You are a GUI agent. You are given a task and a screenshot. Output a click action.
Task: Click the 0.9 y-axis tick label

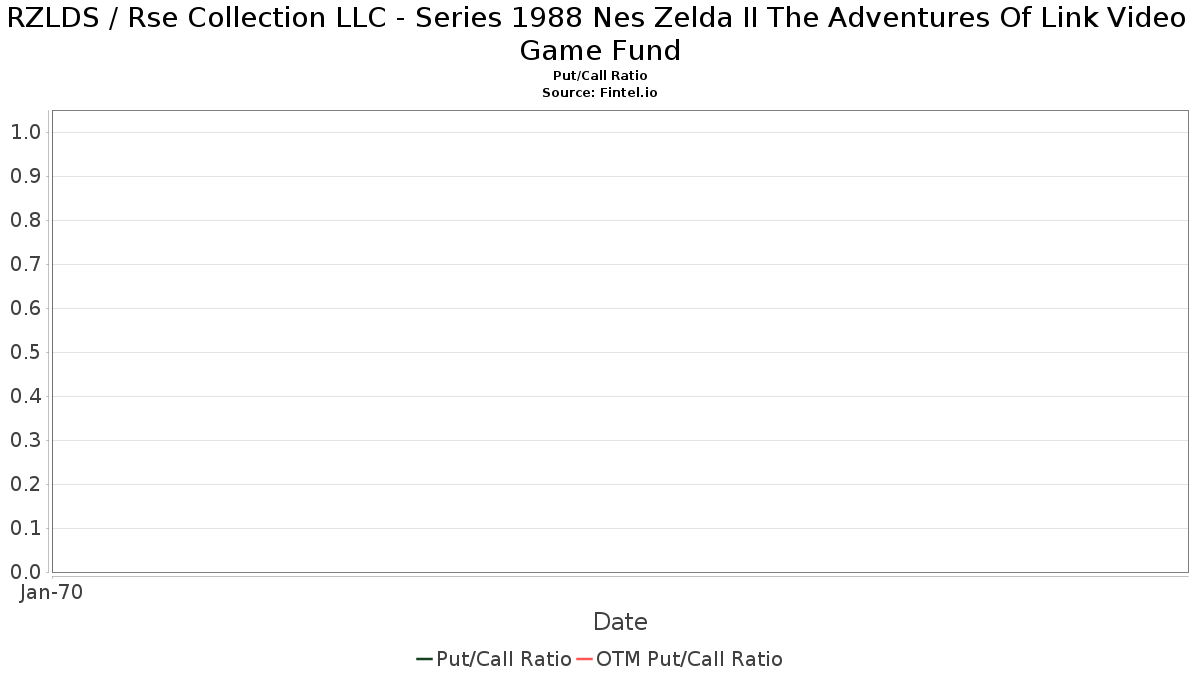coord(25,176)
